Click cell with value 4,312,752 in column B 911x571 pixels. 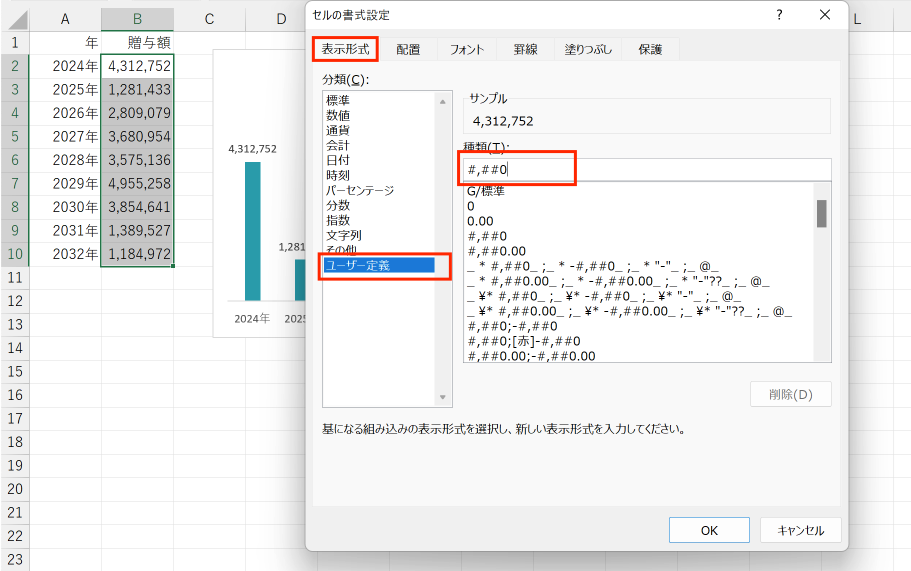click(137, 66)
